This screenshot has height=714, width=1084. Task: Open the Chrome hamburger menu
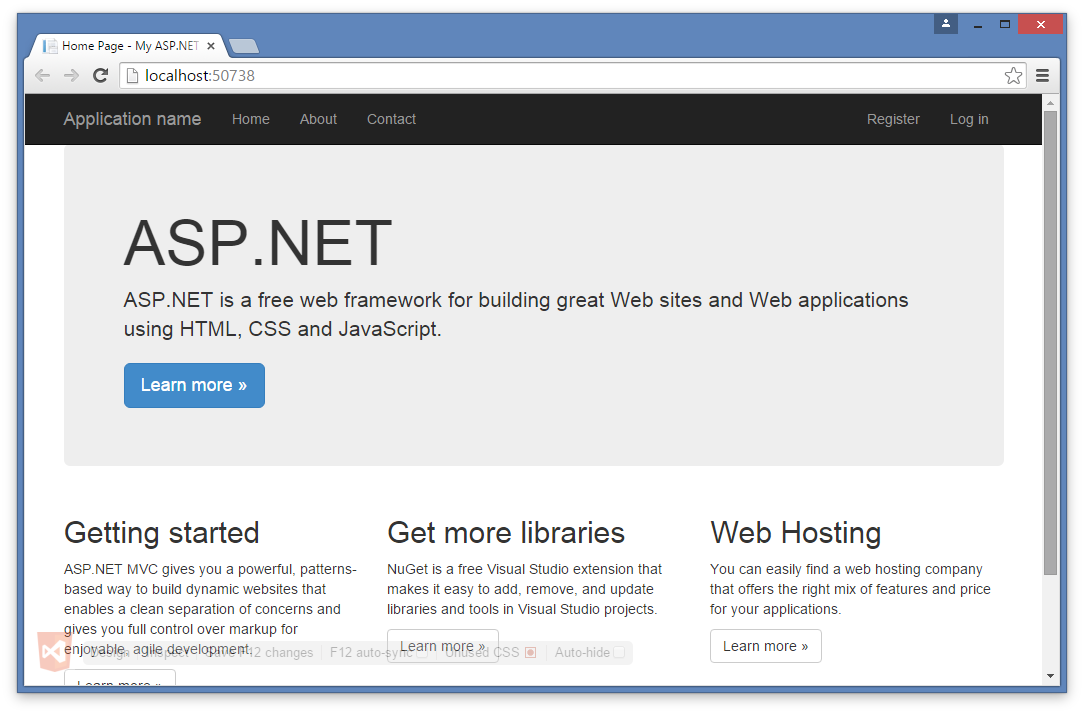pos(1043,75)
